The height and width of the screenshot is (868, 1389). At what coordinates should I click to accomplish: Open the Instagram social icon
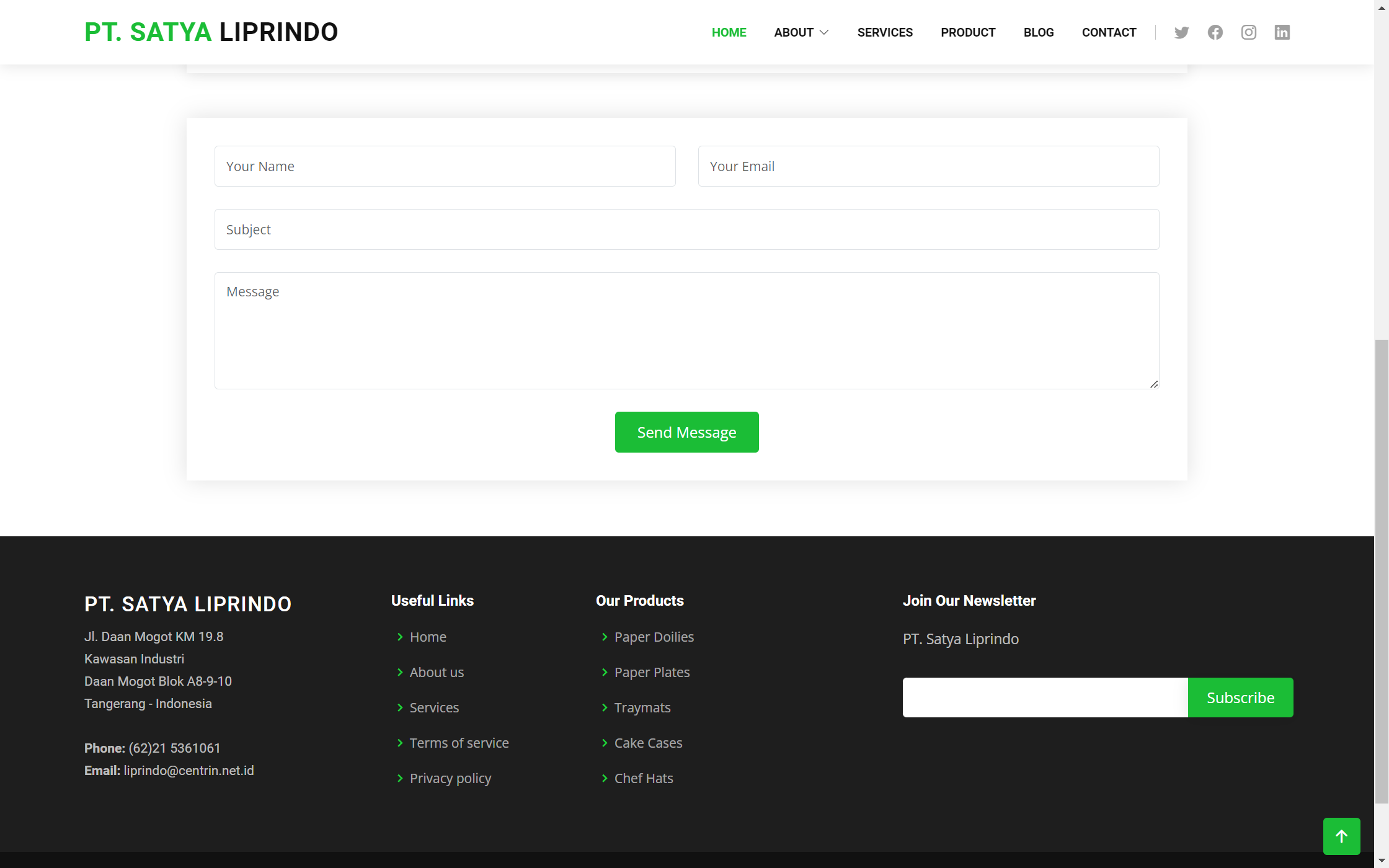coord(1248,32)
